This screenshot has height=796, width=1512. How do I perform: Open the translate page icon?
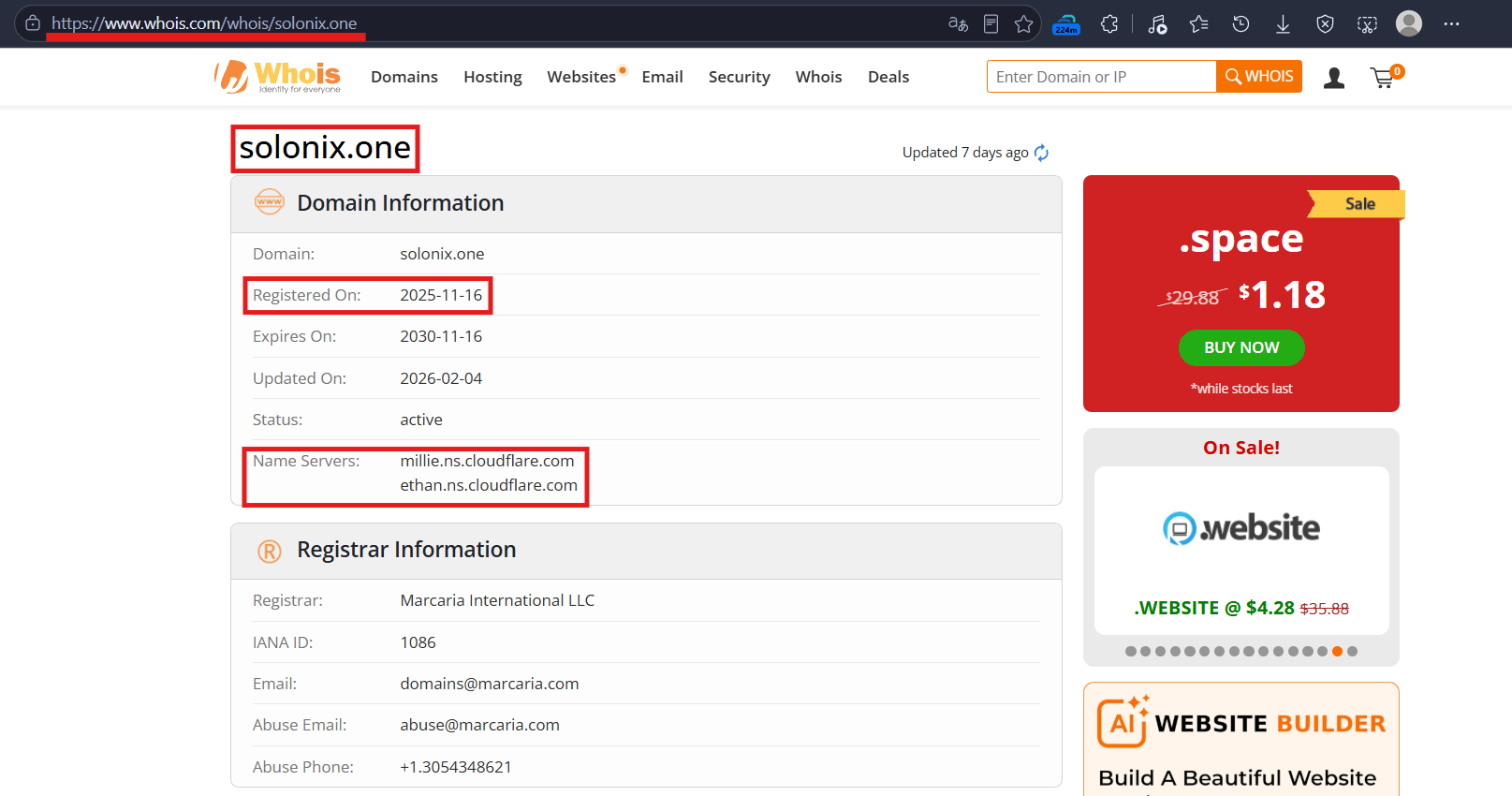click(958, 24)
